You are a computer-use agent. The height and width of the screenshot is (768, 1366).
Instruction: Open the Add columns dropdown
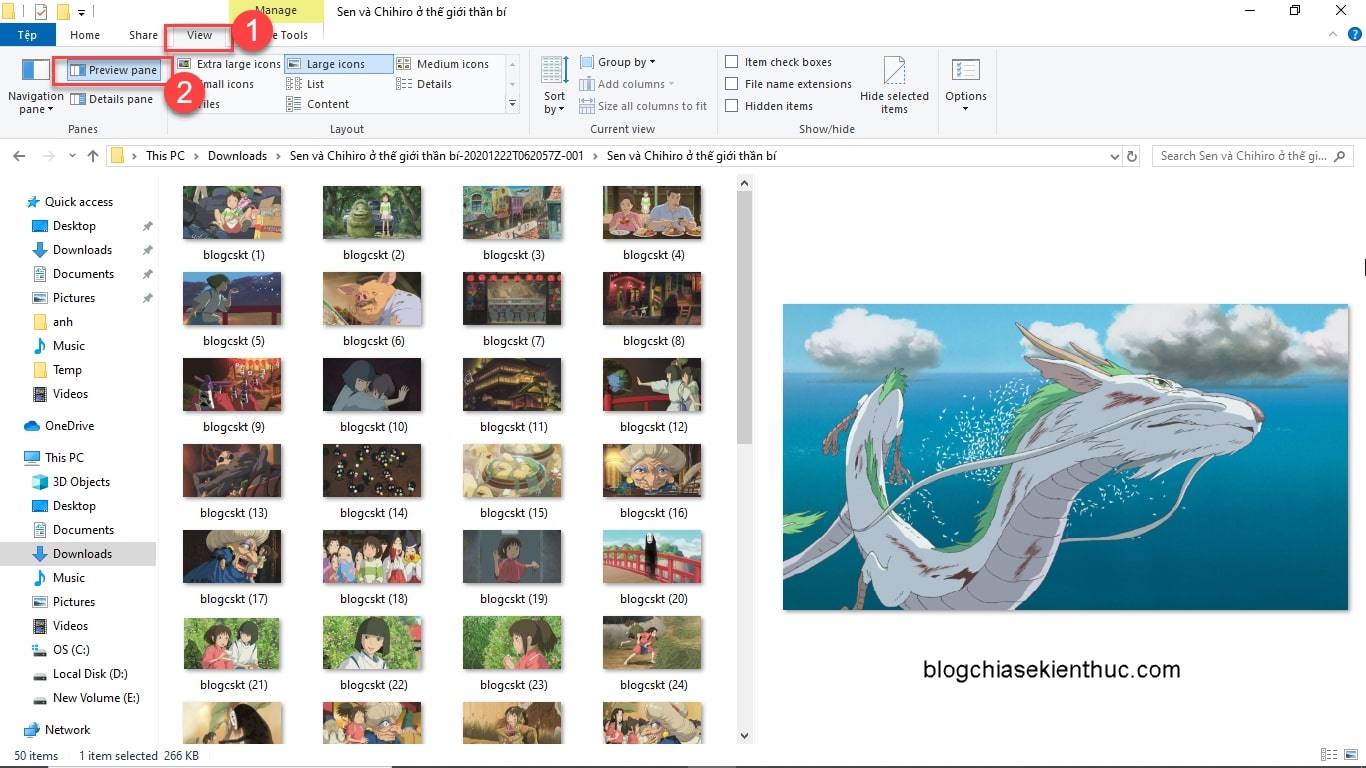[x=627, y=84]
